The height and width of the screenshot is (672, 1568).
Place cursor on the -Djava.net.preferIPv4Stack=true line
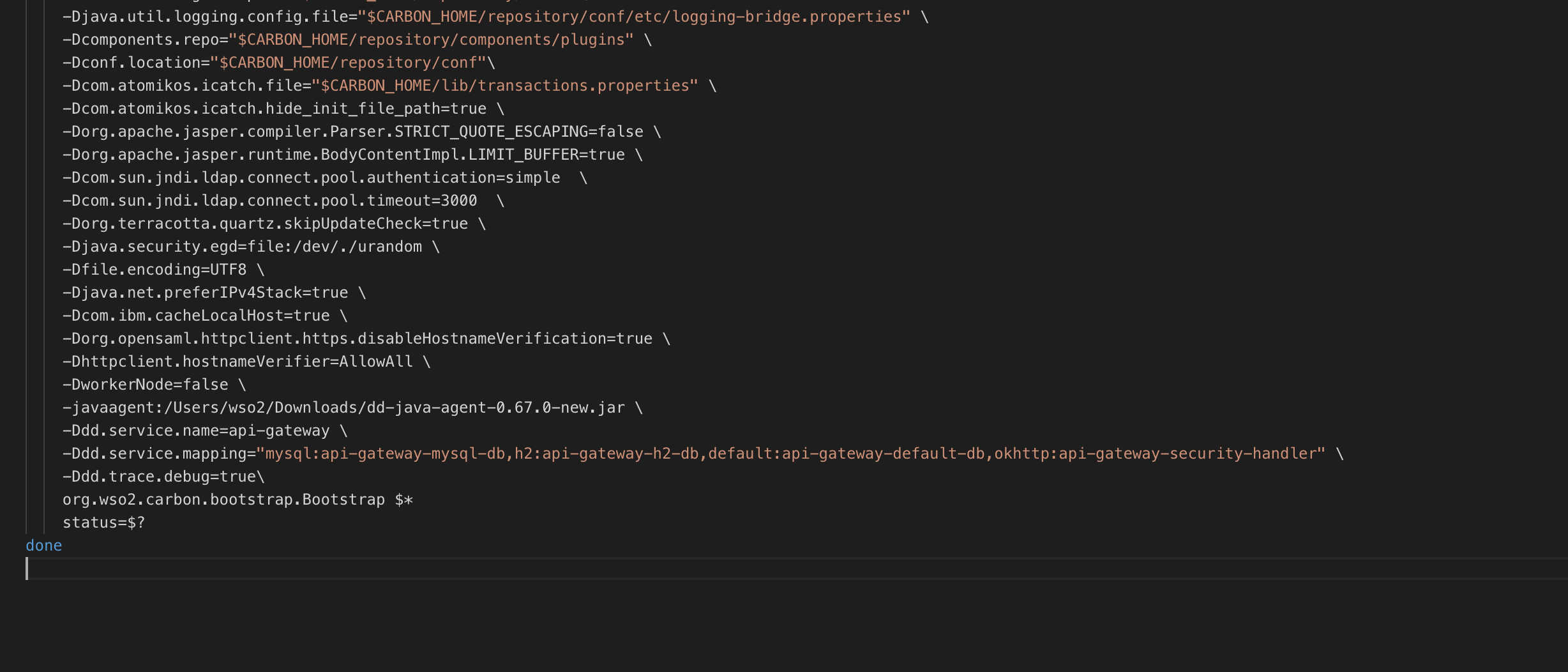206,292
